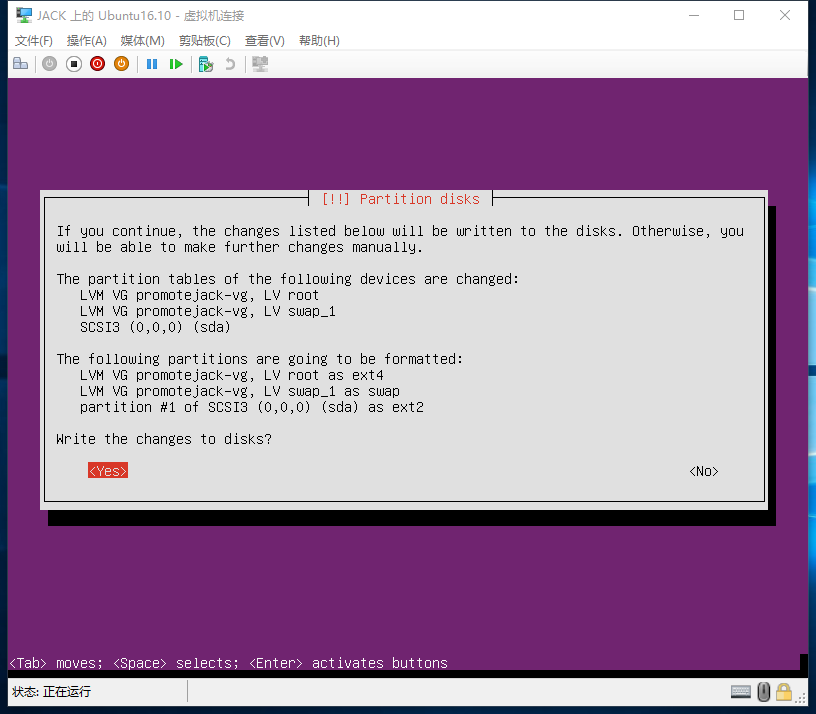Click 'LV swap_1 as swap' line
816x714 pixels.
pos(239,391)
